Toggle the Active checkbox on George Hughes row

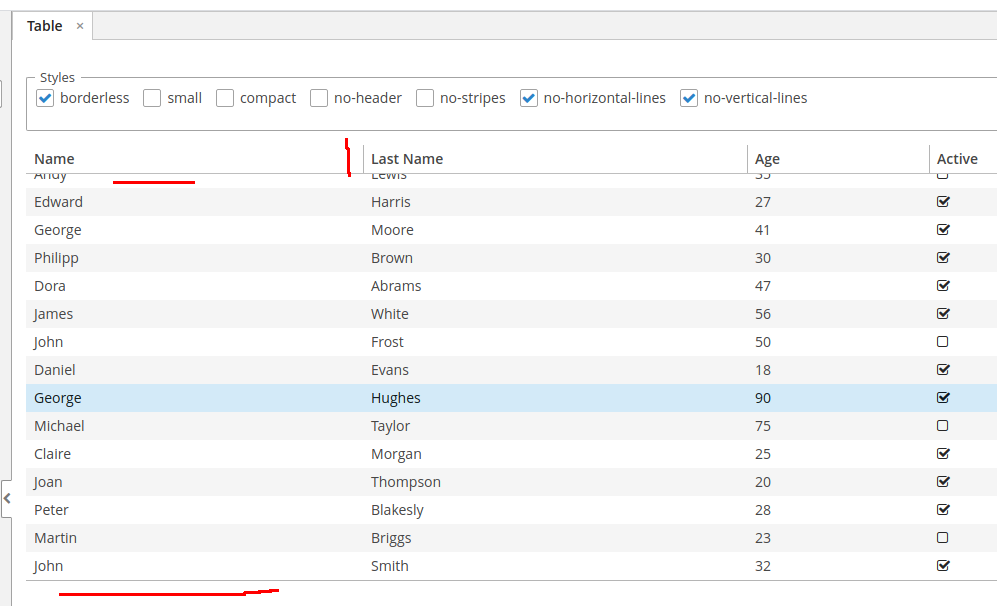coord(943,397)
